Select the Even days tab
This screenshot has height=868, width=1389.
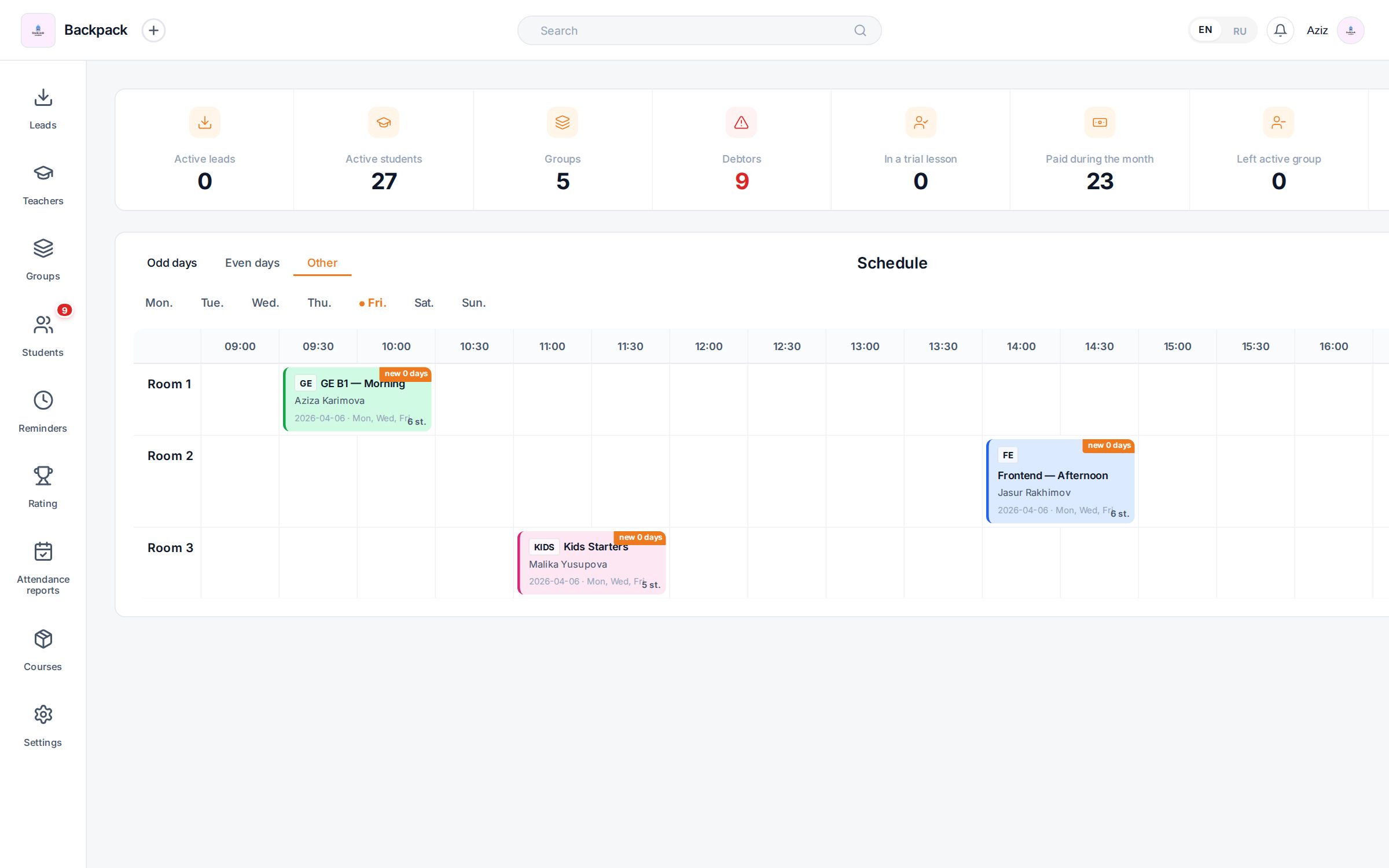(x=252, y=263)
